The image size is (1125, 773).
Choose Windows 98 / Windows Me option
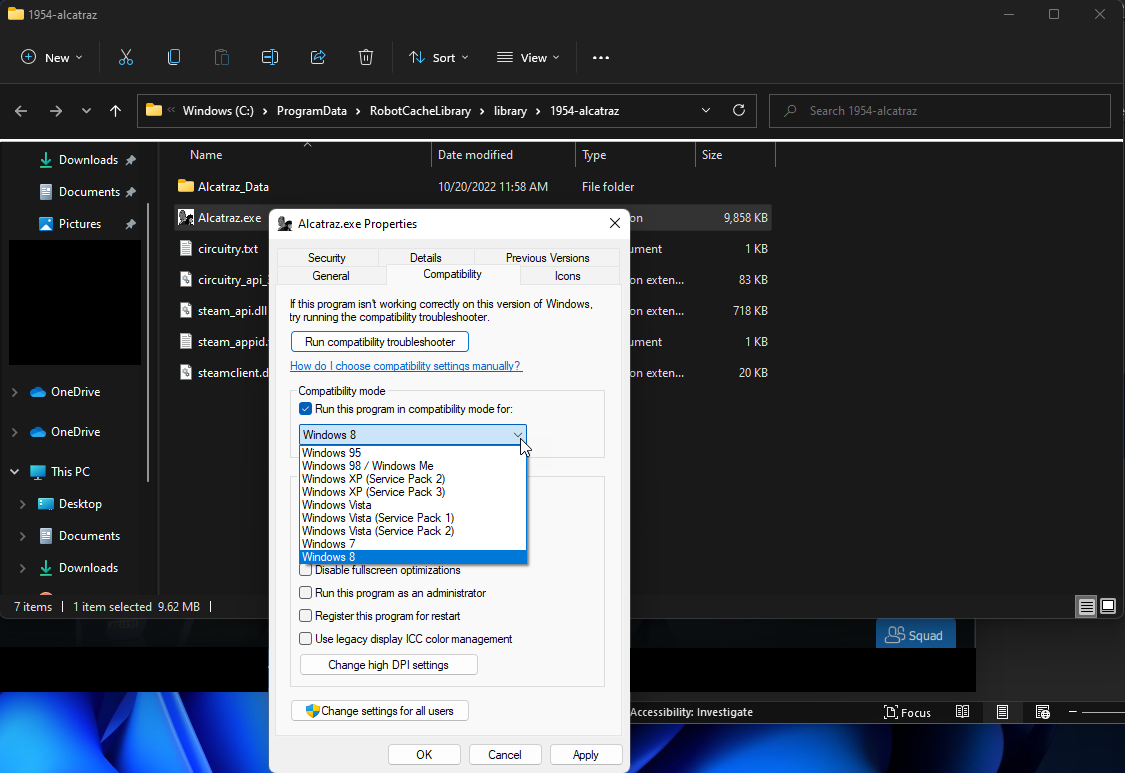(x=413, y=466)
